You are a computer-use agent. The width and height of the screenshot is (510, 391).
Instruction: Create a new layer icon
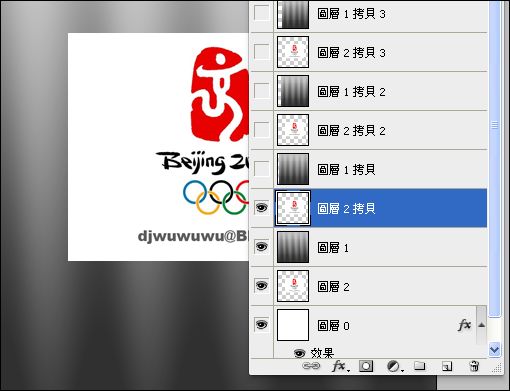coord(447,366)
